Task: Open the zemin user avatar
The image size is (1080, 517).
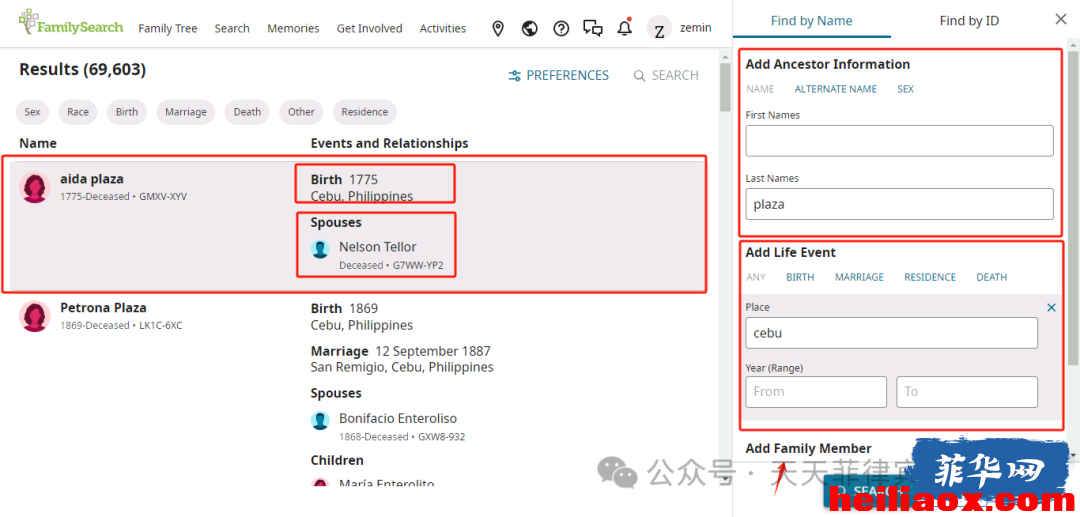Action: point(659,28)
